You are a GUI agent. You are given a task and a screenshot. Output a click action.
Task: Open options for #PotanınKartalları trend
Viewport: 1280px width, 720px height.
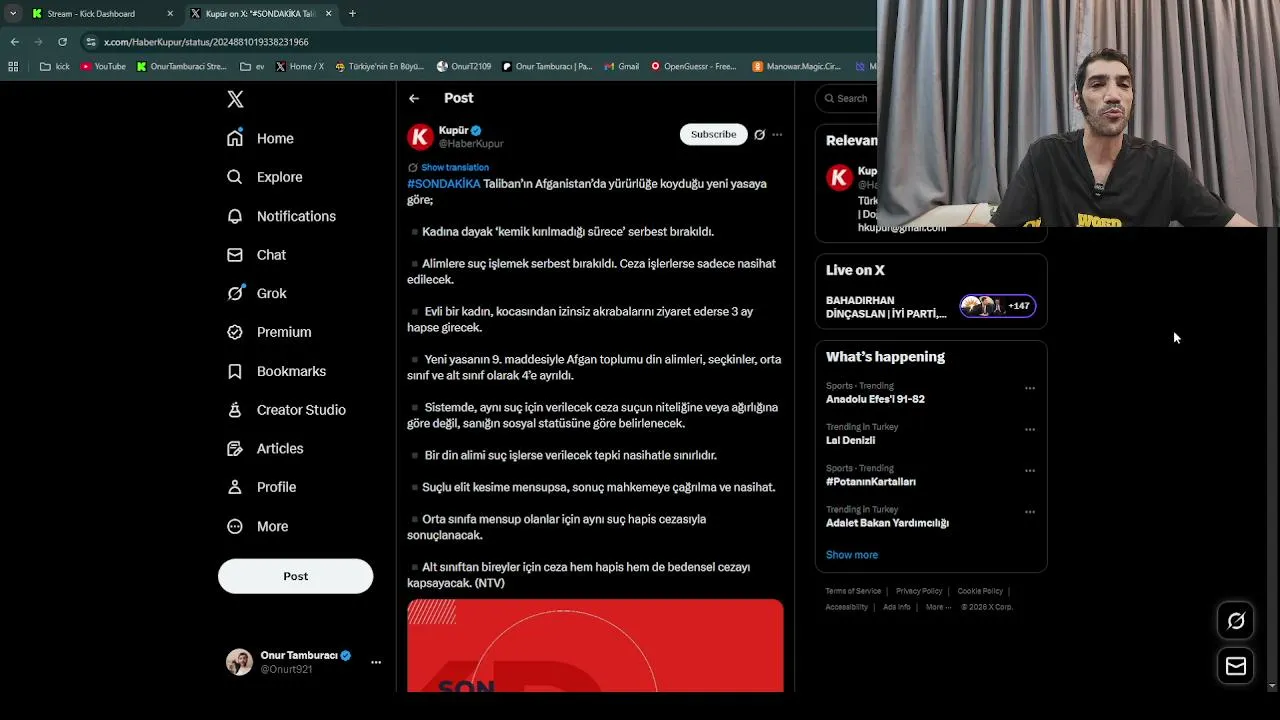(x=1030, y=471)
